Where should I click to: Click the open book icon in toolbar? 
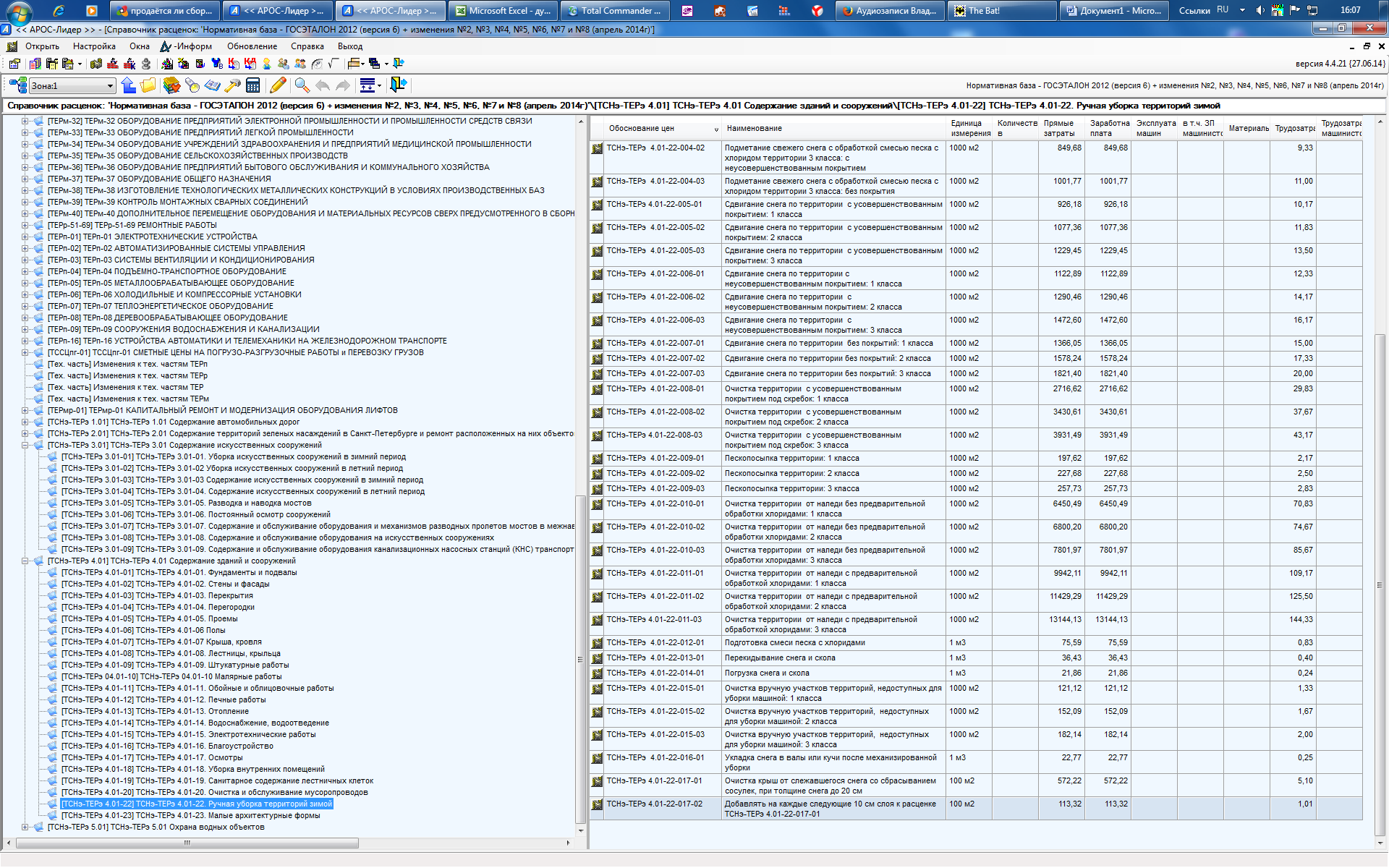point(212,85)
